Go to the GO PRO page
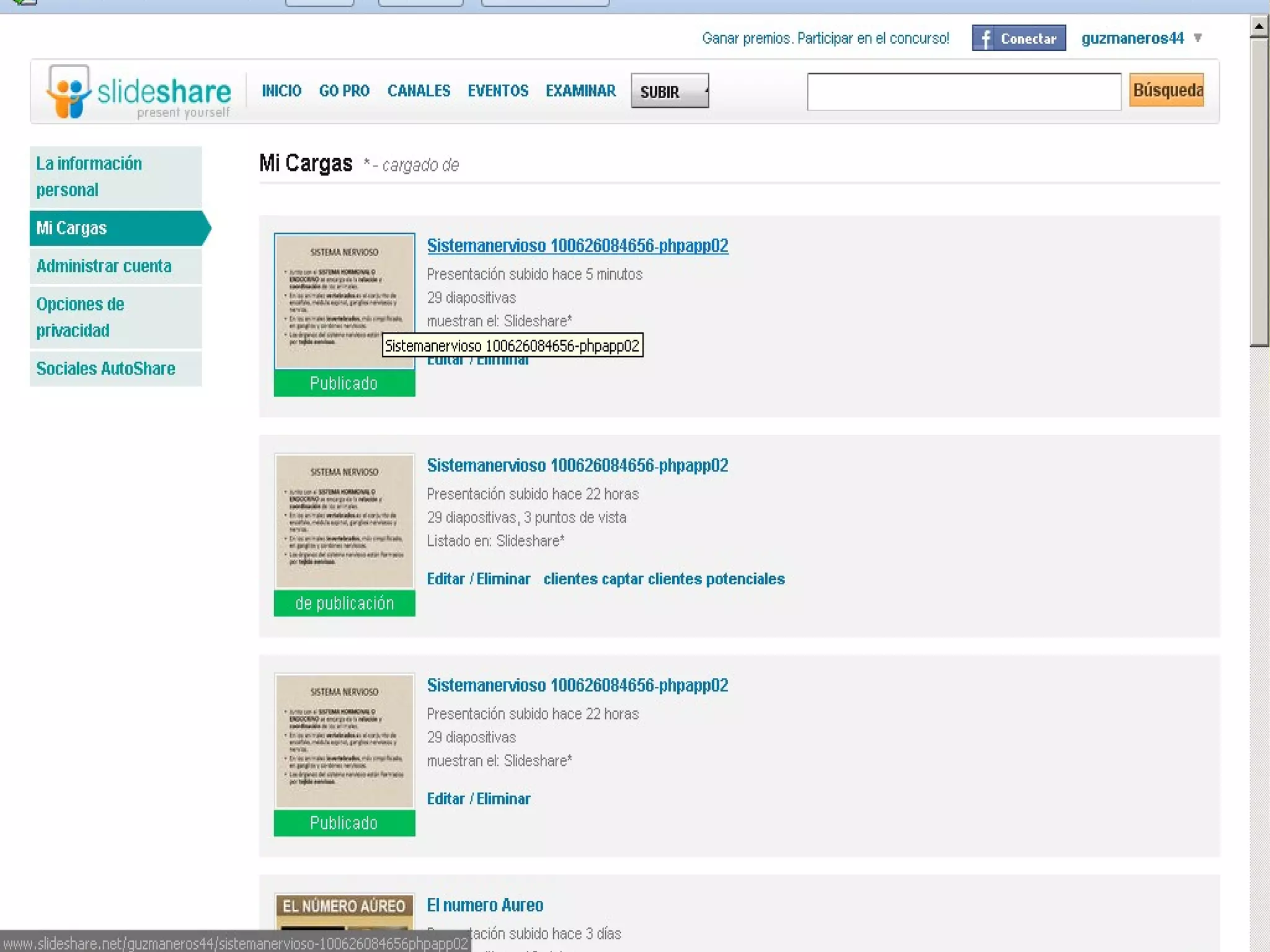This screenshot has height=952, width=1270. click(344, 91)
